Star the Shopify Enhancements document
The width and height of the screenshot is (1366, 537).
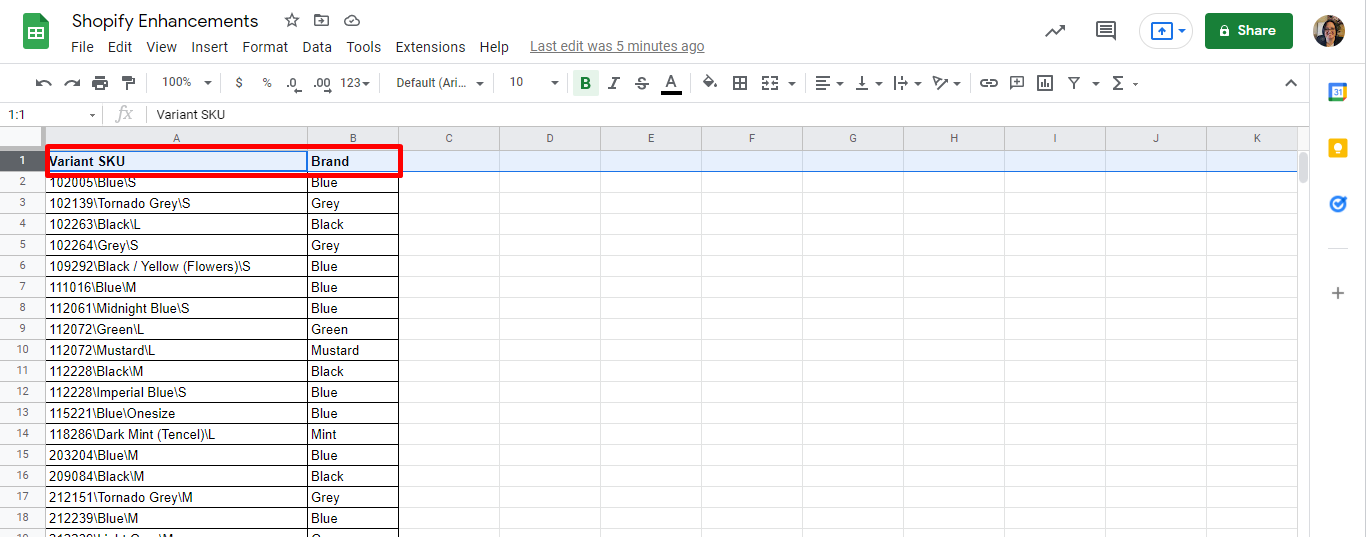292,21
